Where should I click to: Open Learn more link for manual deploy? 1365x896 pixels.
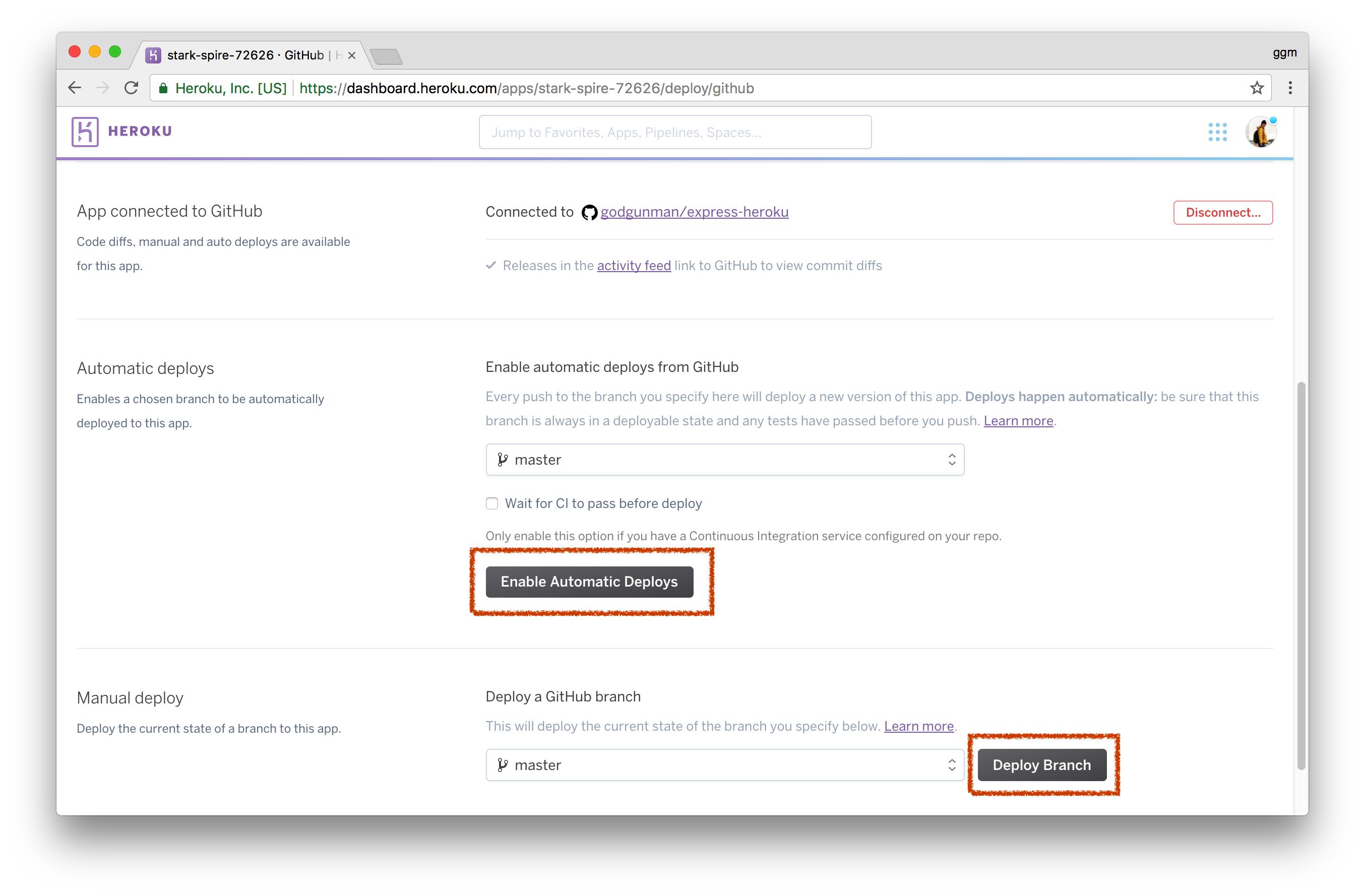pos(918,726)
